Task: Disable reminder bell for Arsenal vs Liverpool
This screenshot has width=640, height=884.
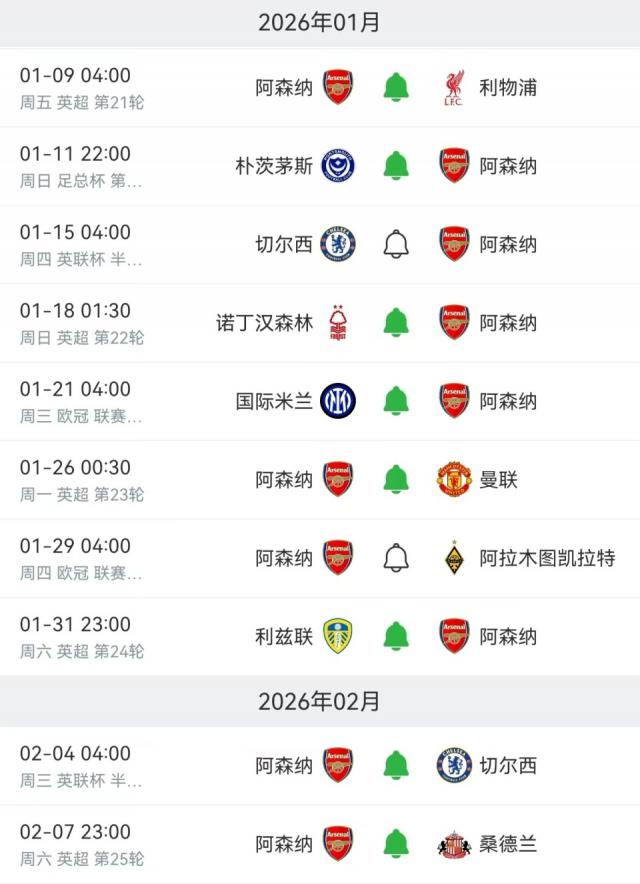Action: click(396, 88)
